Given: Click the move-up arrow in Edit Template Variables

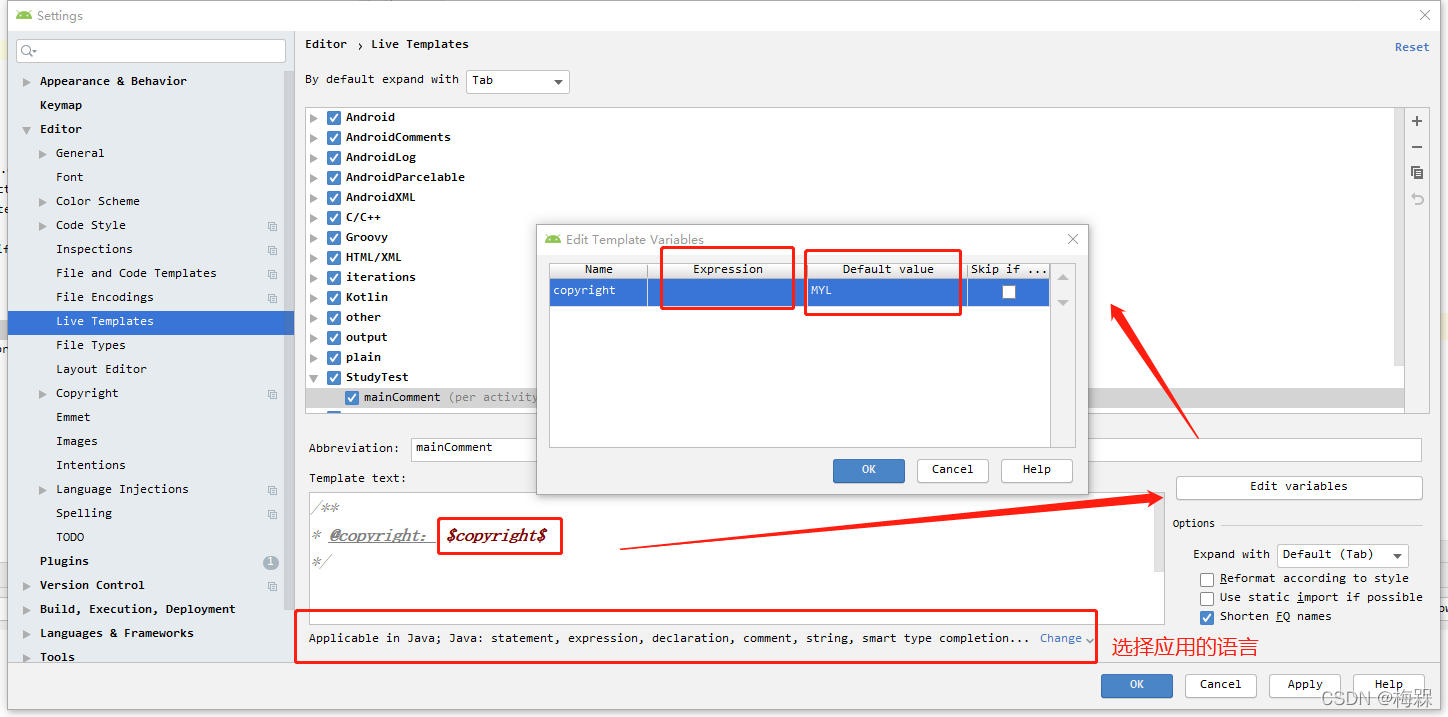Looking at the screenshot, I should click(x=1063, y=277).
